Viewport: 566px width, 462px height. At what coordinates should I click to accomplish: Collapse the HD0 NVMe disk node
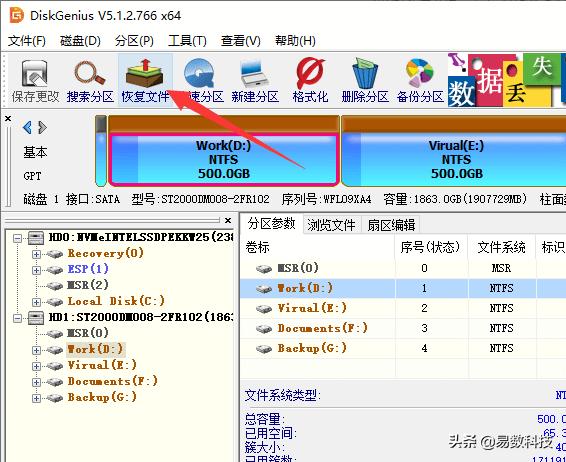pos(17,238)
